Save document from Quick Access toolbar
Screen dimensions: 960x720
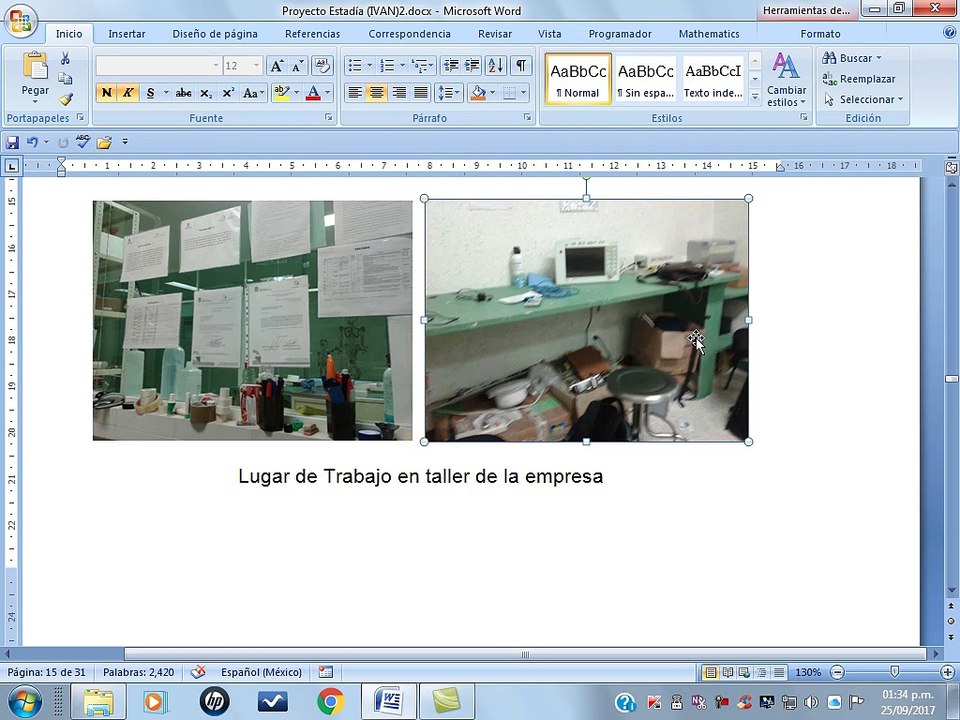click(x=12, y=143)
